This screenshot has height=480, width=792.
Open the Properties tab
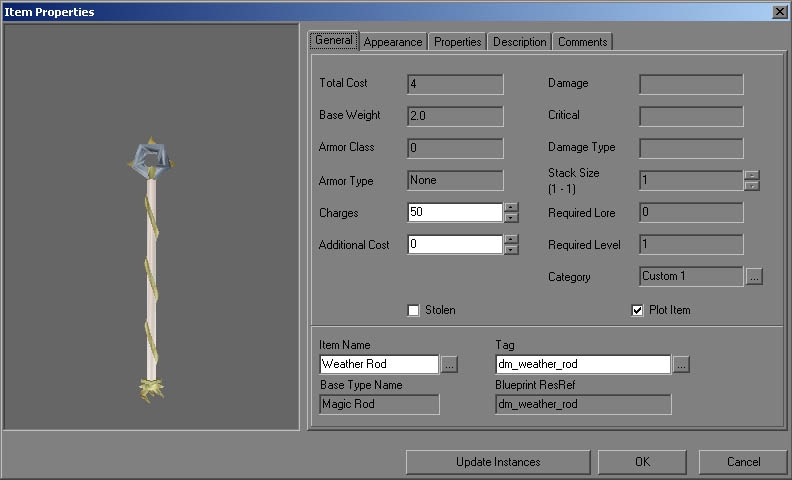click(x=457, y=42)
